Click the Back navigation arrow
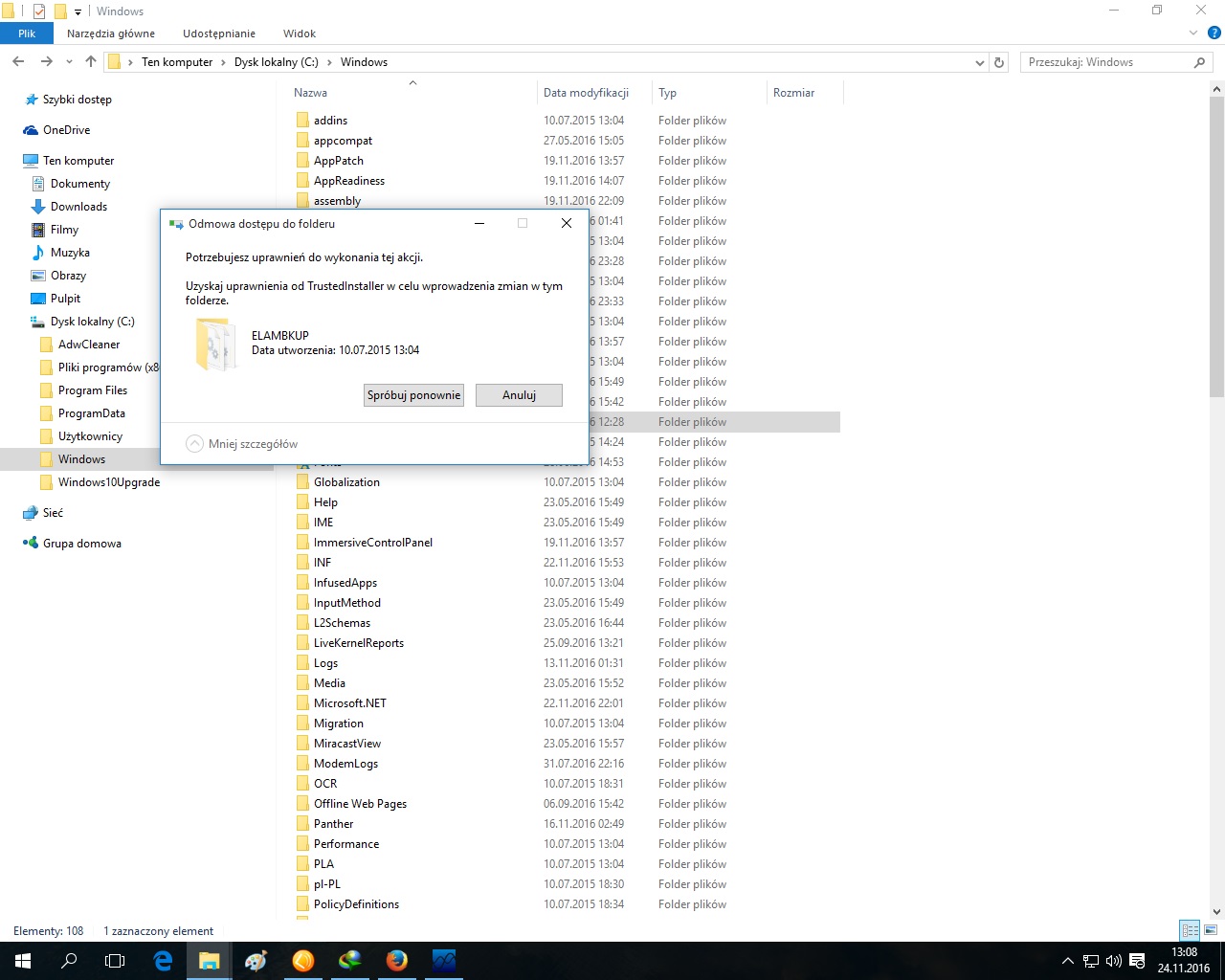 pos(18,62)
